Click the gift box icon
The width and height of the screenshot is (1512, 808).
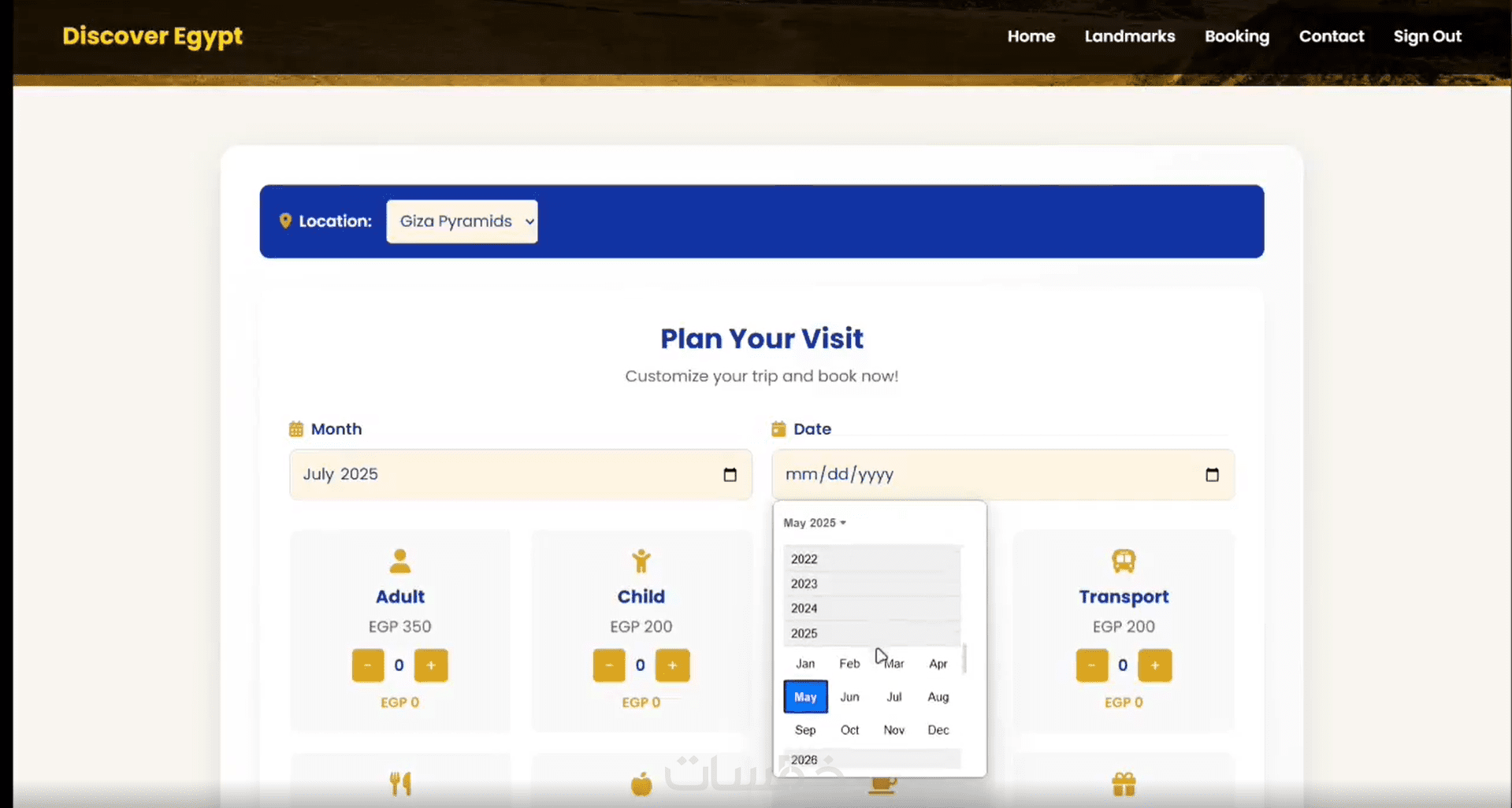click(1124, 784)
